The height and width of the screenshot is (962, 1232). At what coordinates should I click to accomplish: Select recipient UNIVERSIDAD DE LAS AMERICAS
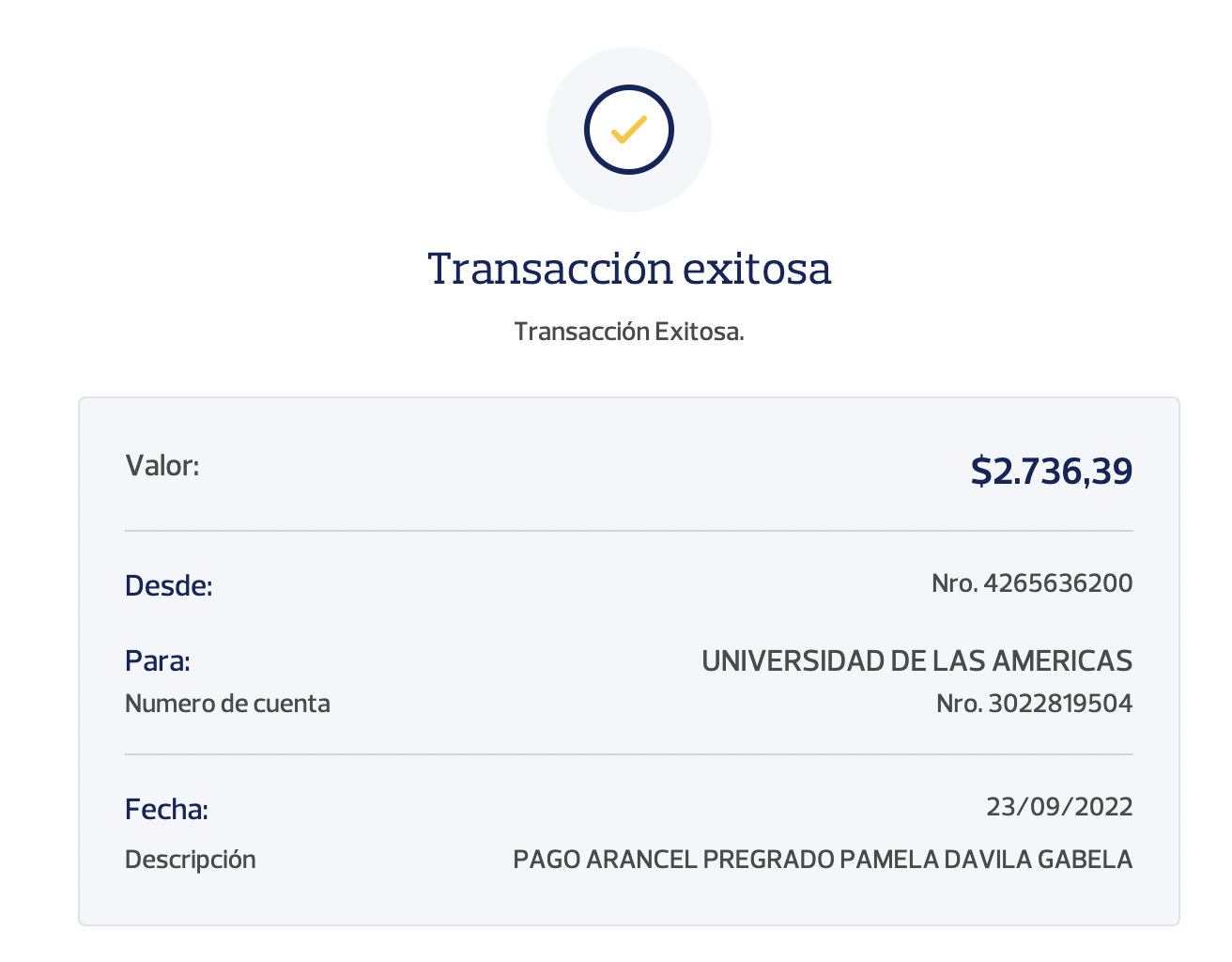coord(916,660)
